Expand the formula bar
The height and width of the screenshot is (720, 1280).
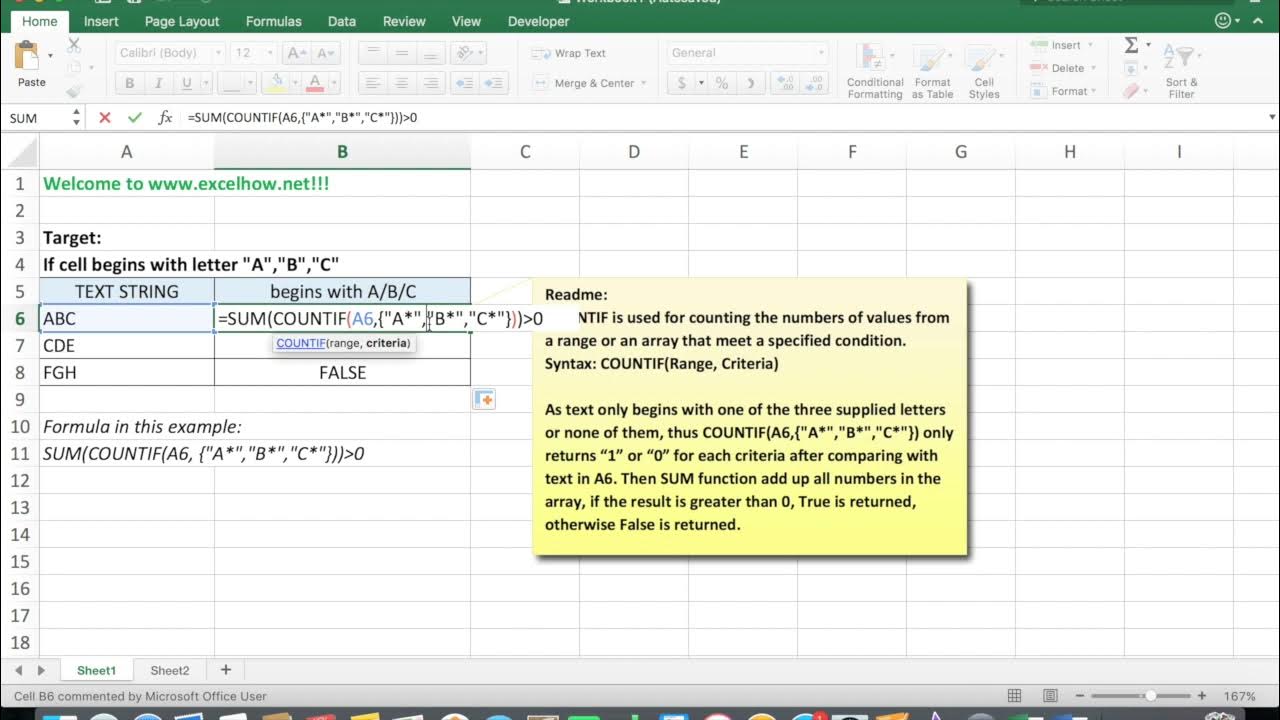(x=1270, y=118)
